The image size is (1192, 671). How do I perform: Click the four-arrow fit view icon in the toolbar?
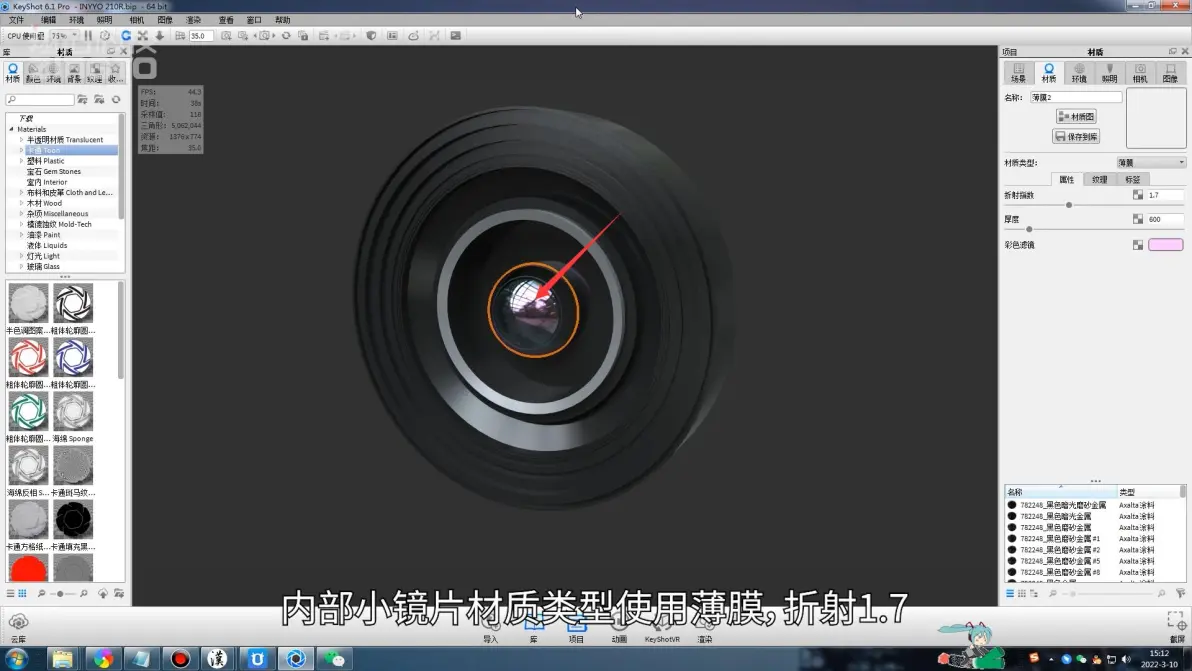[143, 36]
